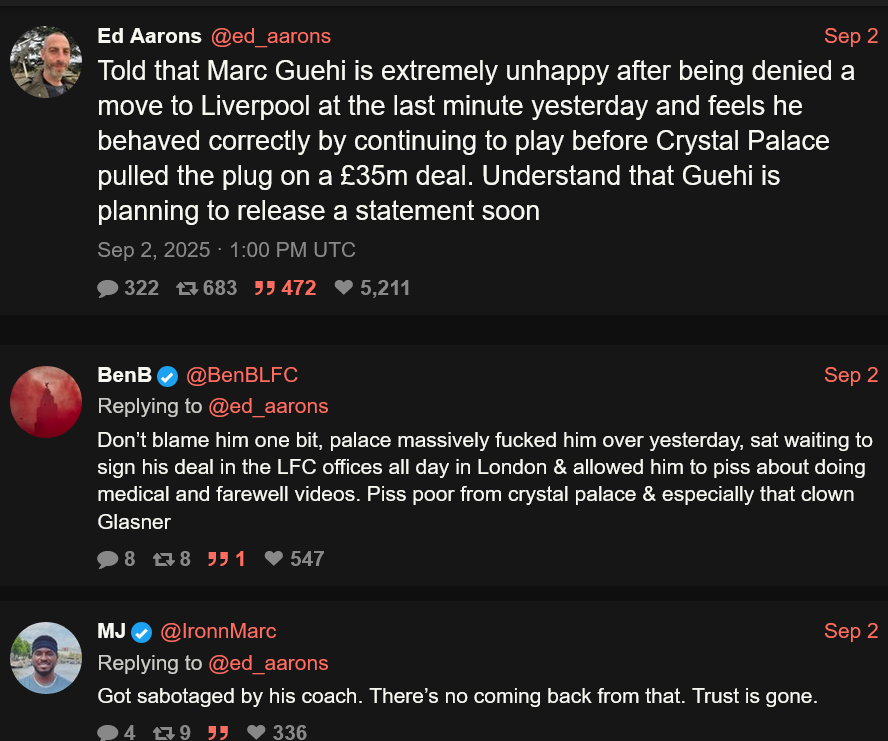
Task: Click the reply icon on BenB's tweet
Action: click(108, 559)
